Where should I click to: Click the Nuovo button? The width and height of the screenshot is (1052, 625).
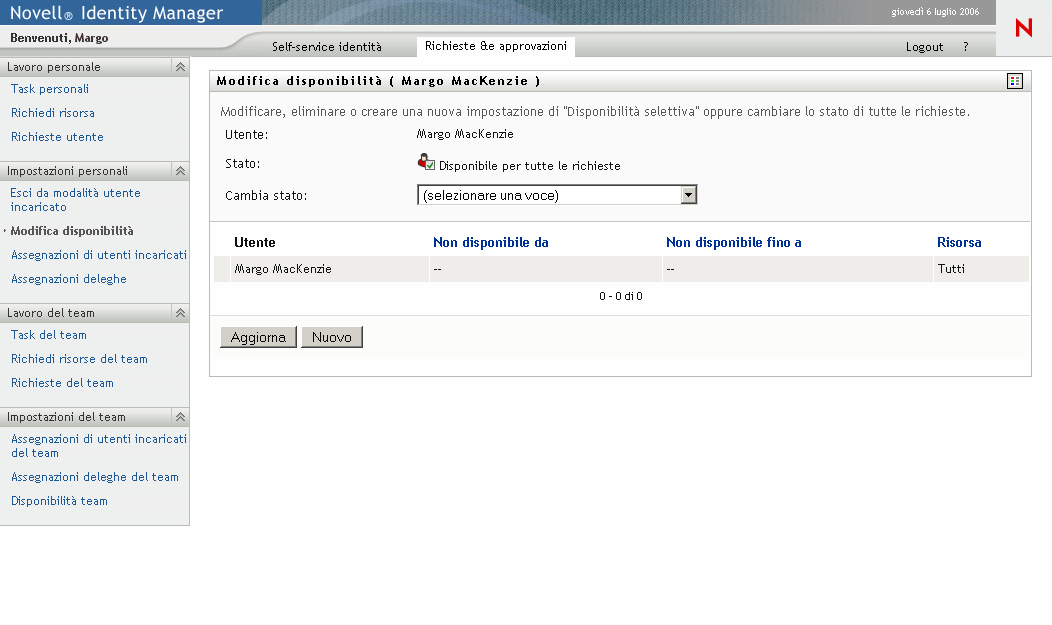[332, 338]
